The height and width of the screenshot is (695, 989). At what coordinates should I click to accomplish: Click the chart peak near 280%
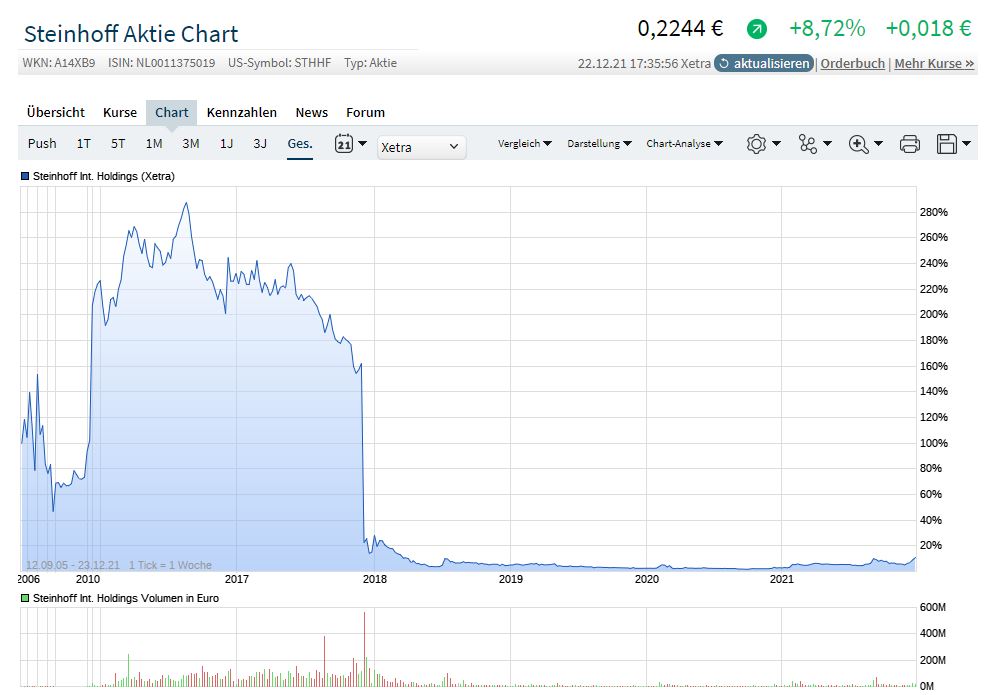point(185,204)
